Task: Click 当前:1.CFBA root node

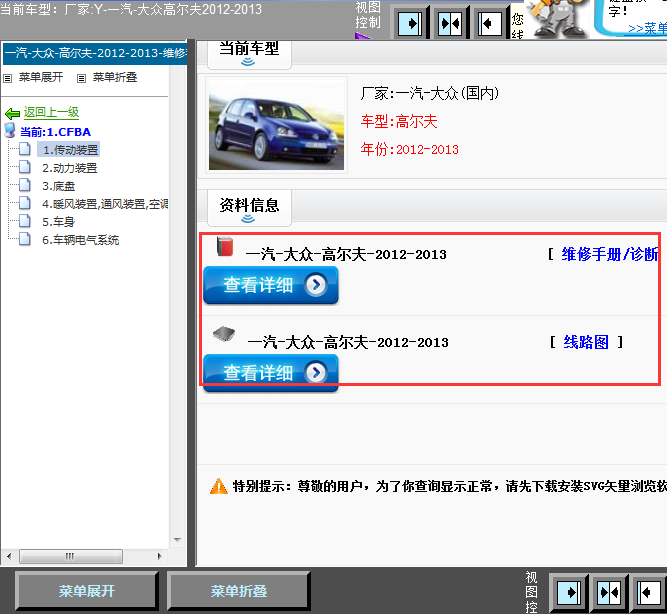Action: [x=55, y=132]
